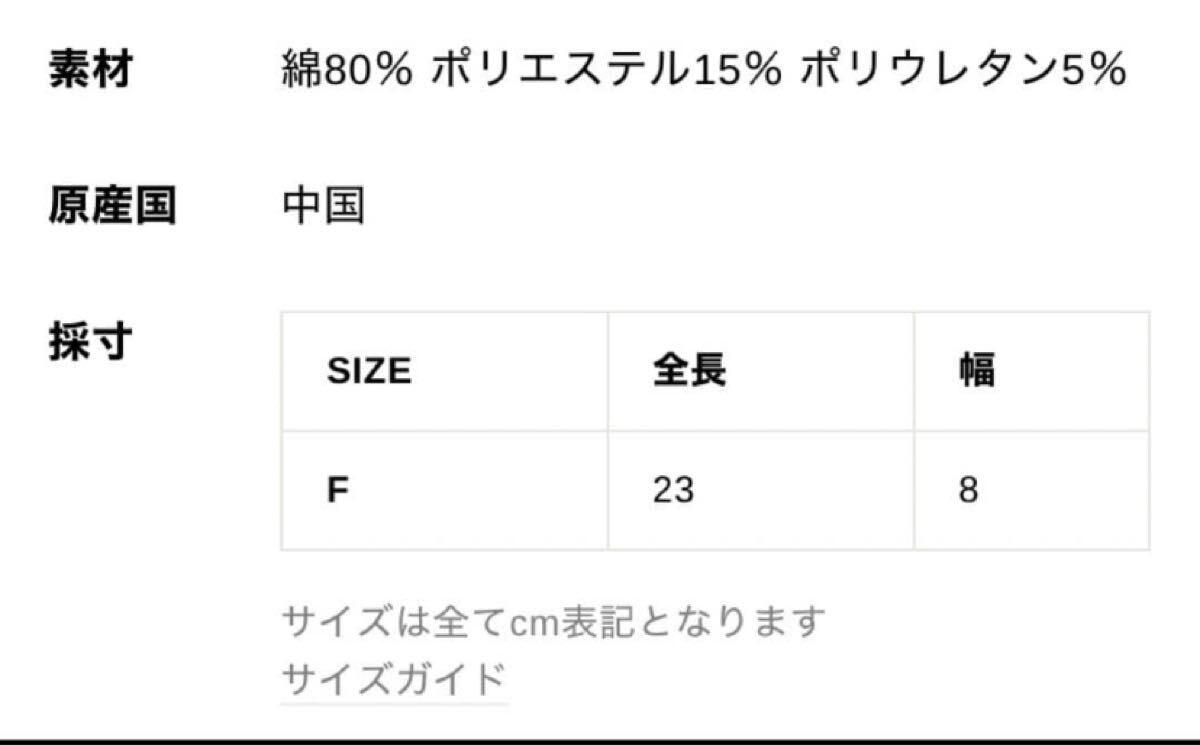Screen dimensions: 1200x745
Task: Click the ポリウレタン5% text
Action: pyautogui.click(x=963, y=71)
